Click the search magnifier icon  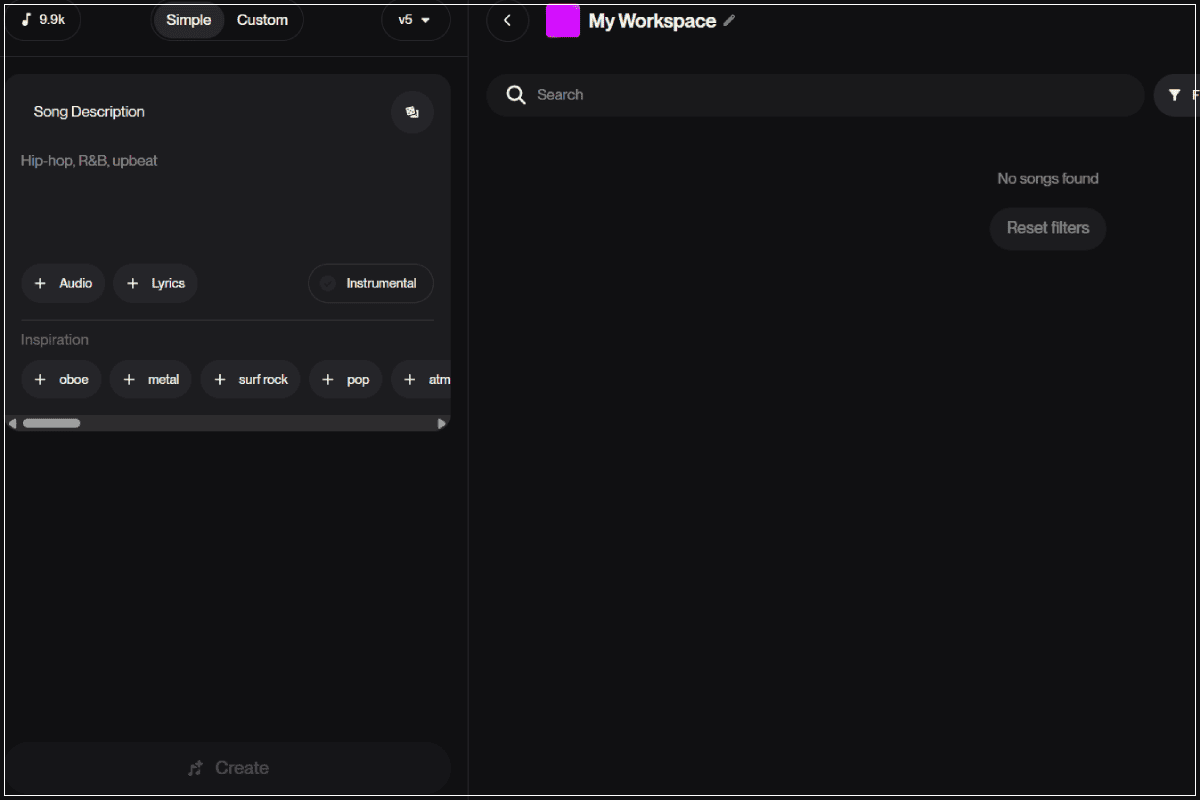click(516, 95)
